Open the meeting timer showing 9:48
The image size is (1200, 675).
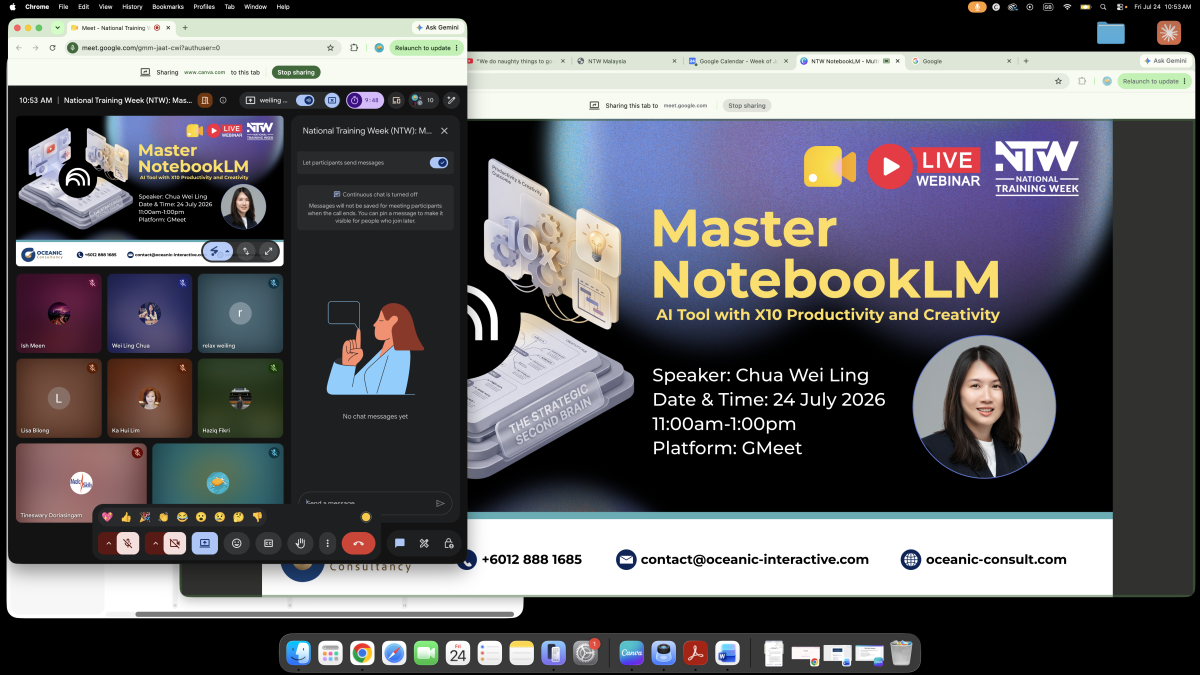click(x=365, y=100)
